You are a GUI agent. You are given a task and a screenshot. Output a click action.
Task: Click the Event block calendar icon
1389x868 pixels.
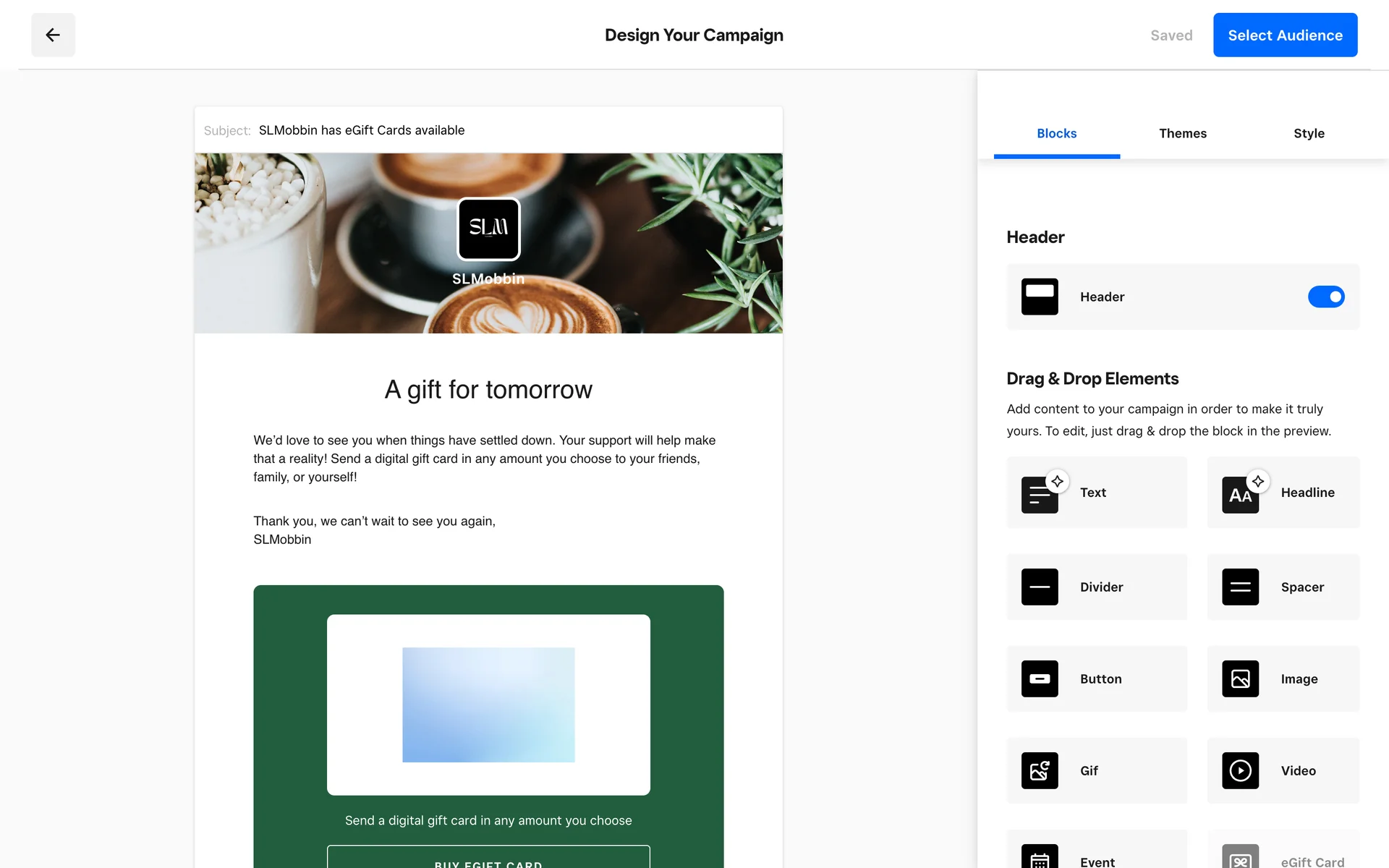tap(1039, 859)
